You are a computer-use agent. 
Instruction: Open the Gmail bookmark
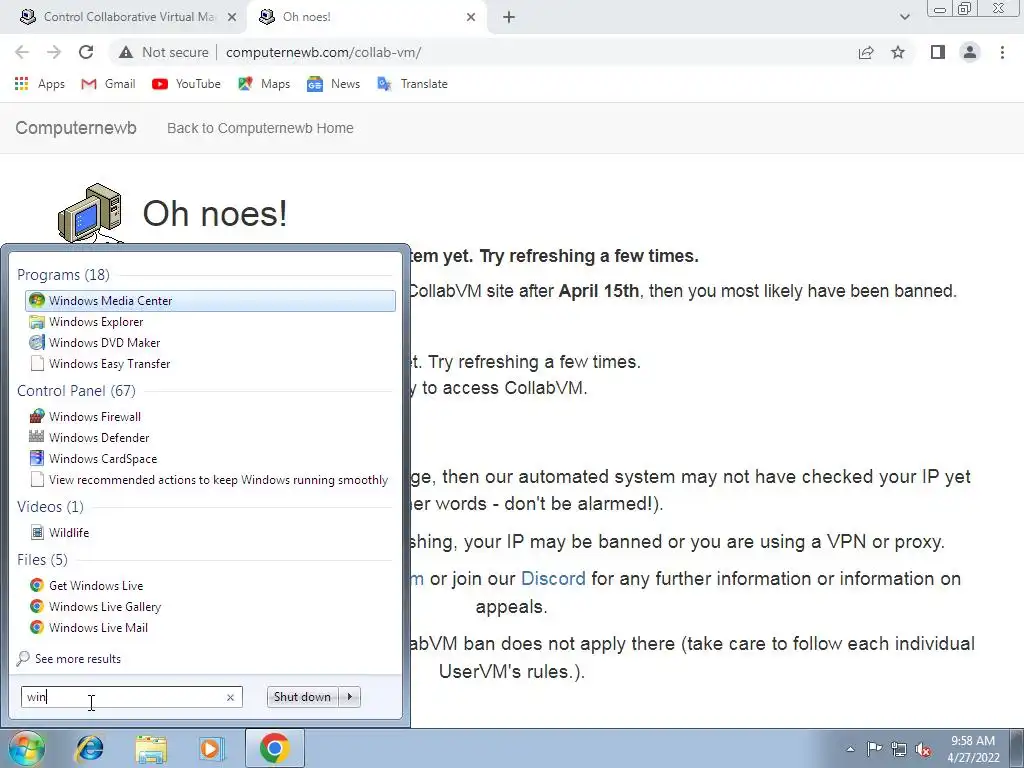pos(108,84)
